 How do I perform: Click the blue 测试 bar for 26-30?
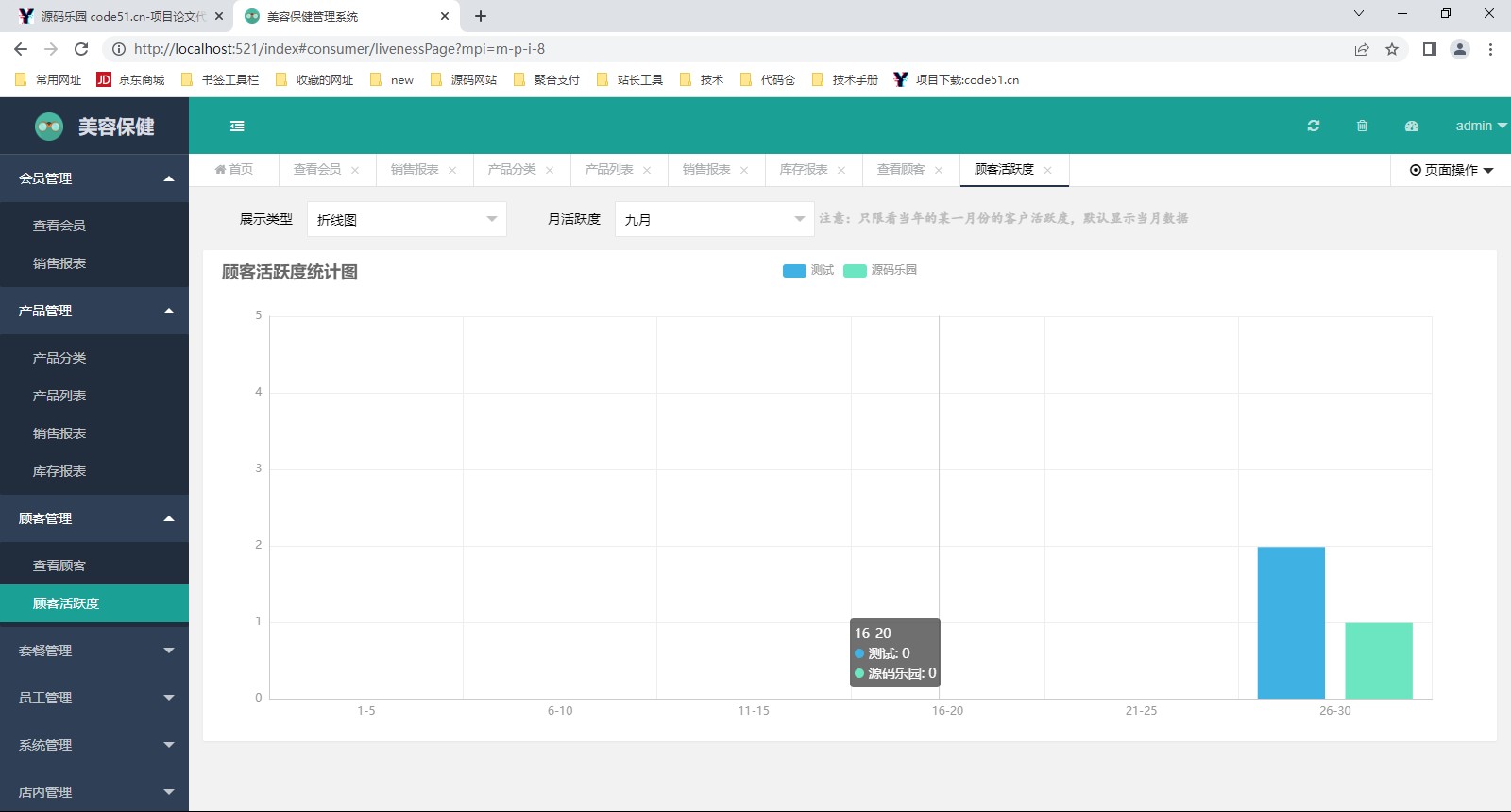pyautogui.click(x=1291, y=623)
